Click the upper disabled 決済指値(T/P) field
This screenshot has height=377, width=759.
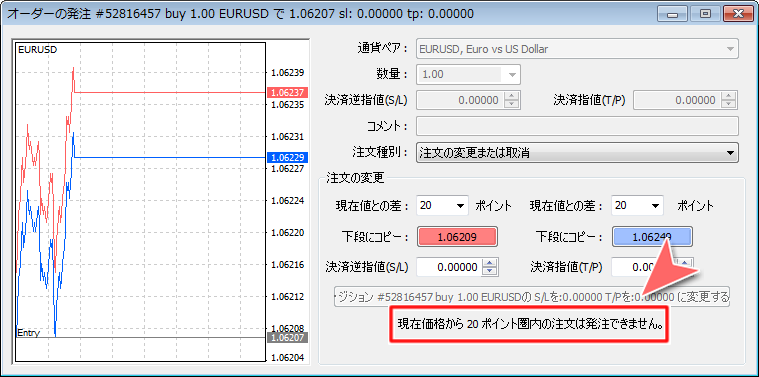tap(677, 101)
